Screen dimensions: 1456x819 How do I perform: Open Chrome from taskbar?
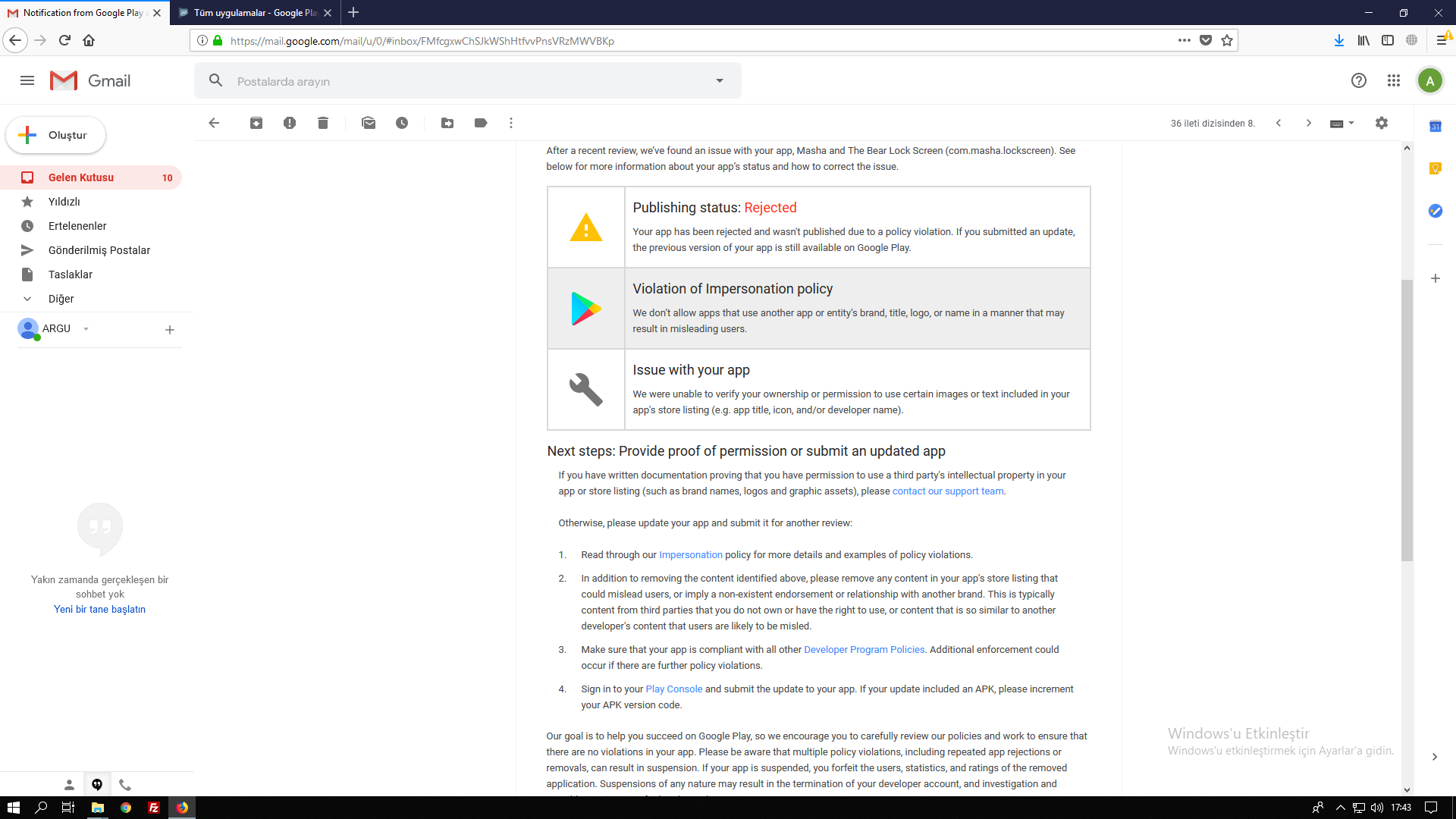point(126,808)
